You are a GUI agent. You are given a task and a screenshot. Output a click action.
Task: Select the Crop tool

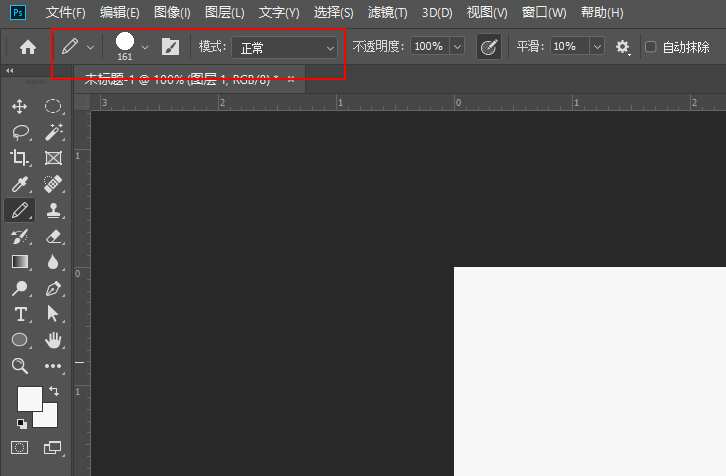[x=19, y=158]
